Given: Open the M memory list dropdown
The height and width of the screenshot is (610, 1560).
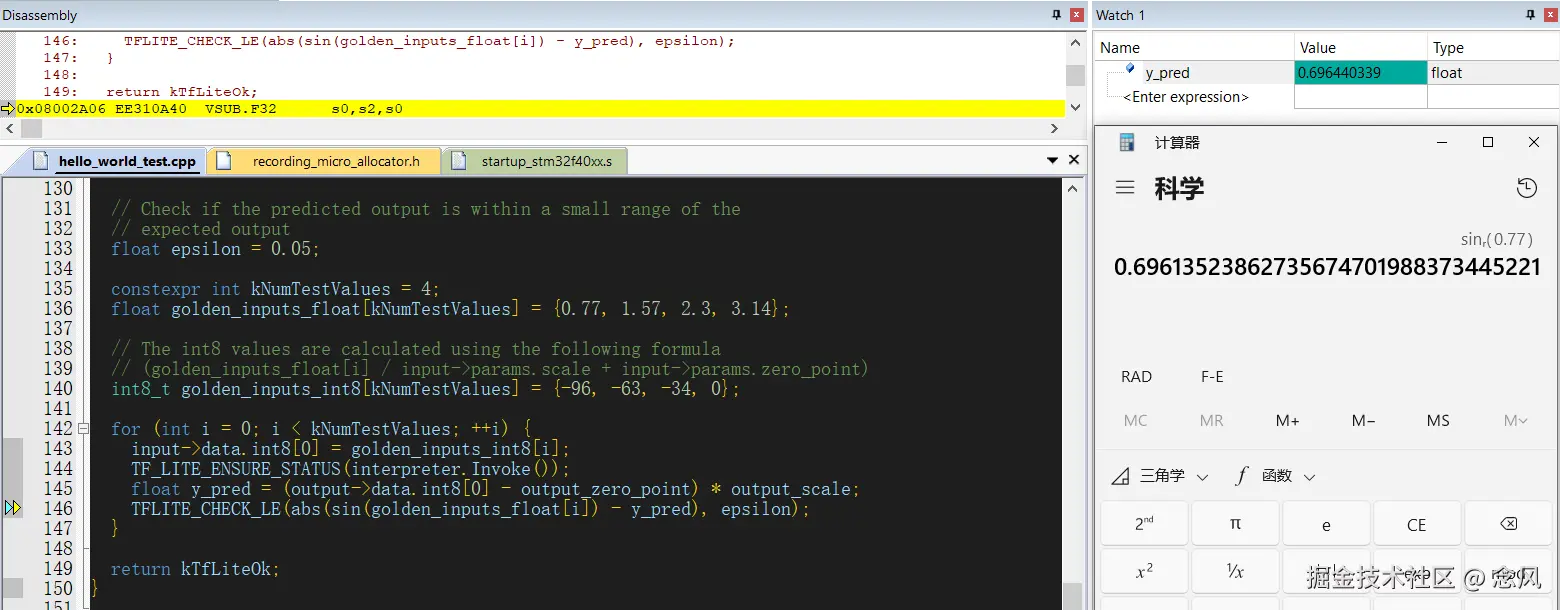Looking at the screenshot, I should tap(1516, 421).
